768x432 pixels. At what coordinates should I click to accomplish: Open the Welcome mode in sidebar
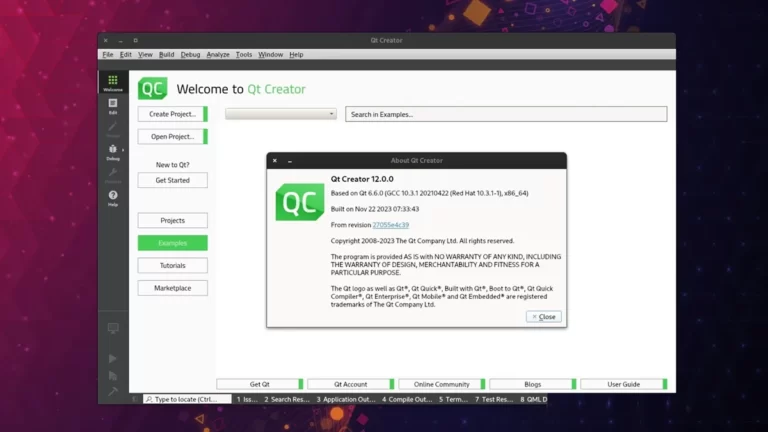point(113,82)
